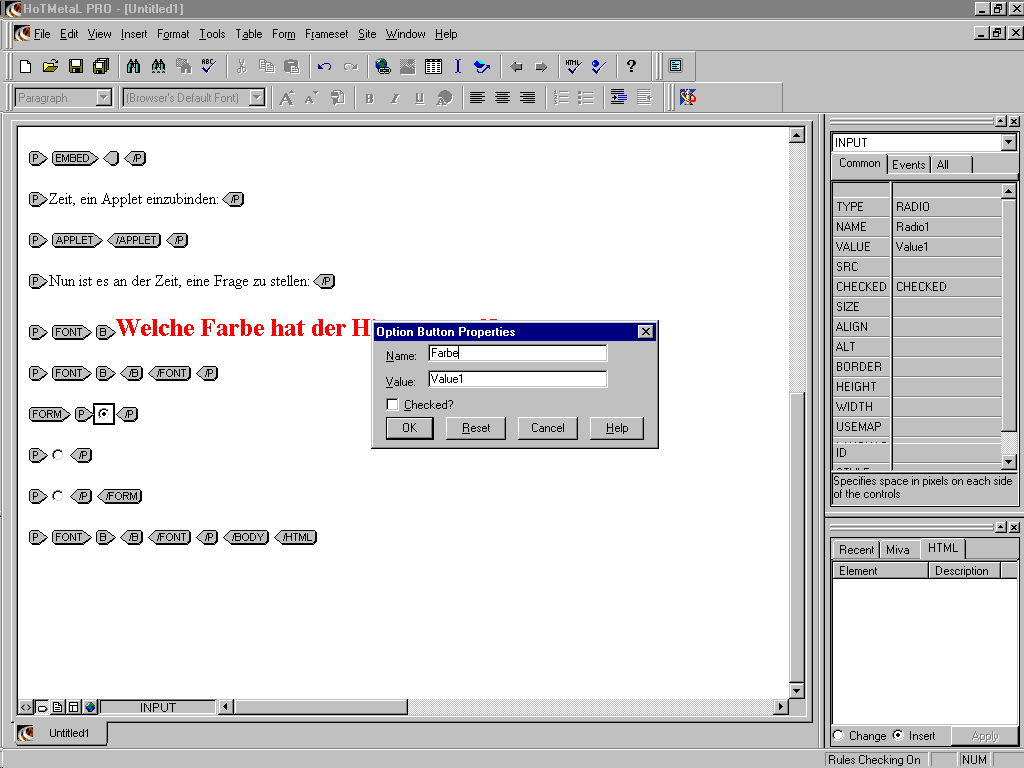
Task: Click the New document icon
Action: click(x=26, y=67)
